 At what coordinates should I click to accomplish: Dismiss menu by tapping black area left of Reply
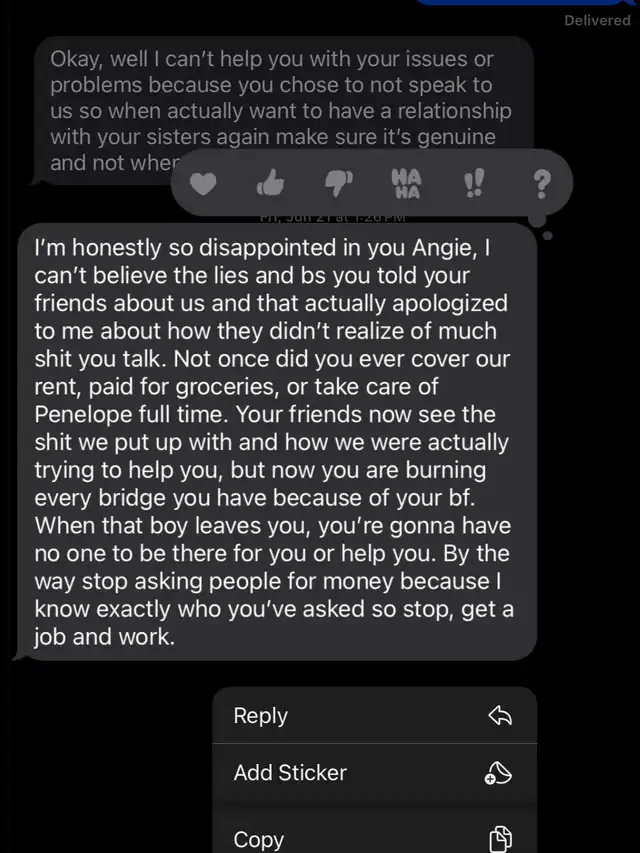tap(100, 760)
